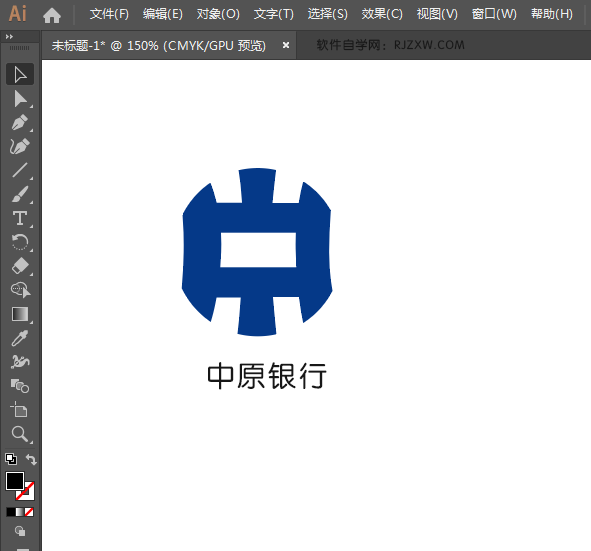
Task: Select the Curvature tool
Action: pyautogui.click(x=20, y=146)
